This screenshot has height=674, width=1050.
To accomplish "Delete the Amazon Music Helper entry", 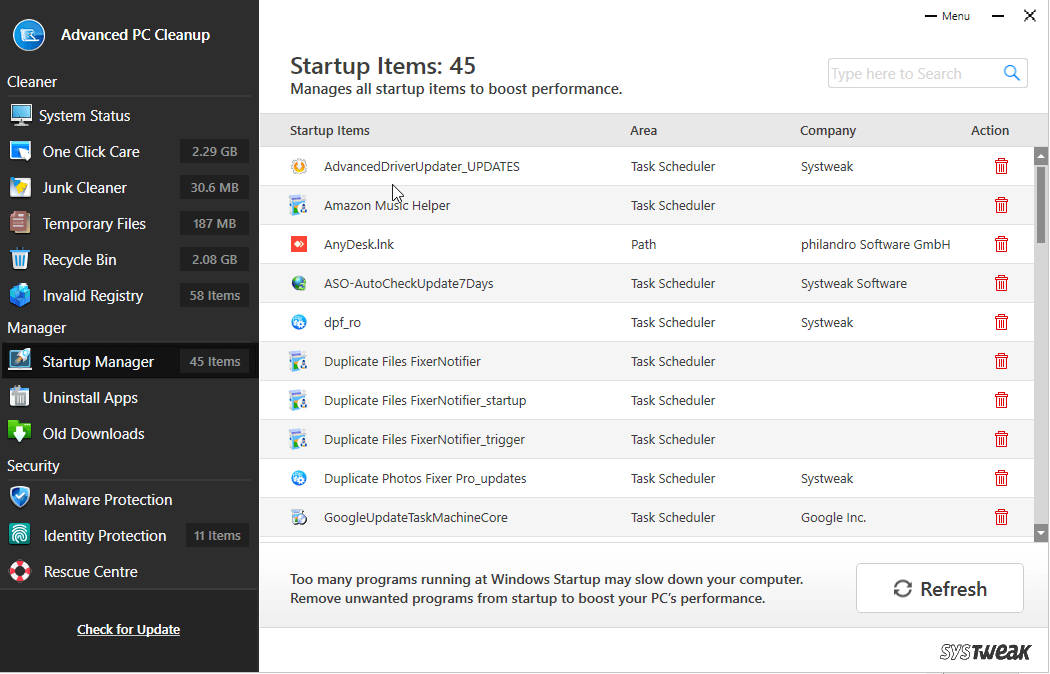I will click(x=1001, y=206).
